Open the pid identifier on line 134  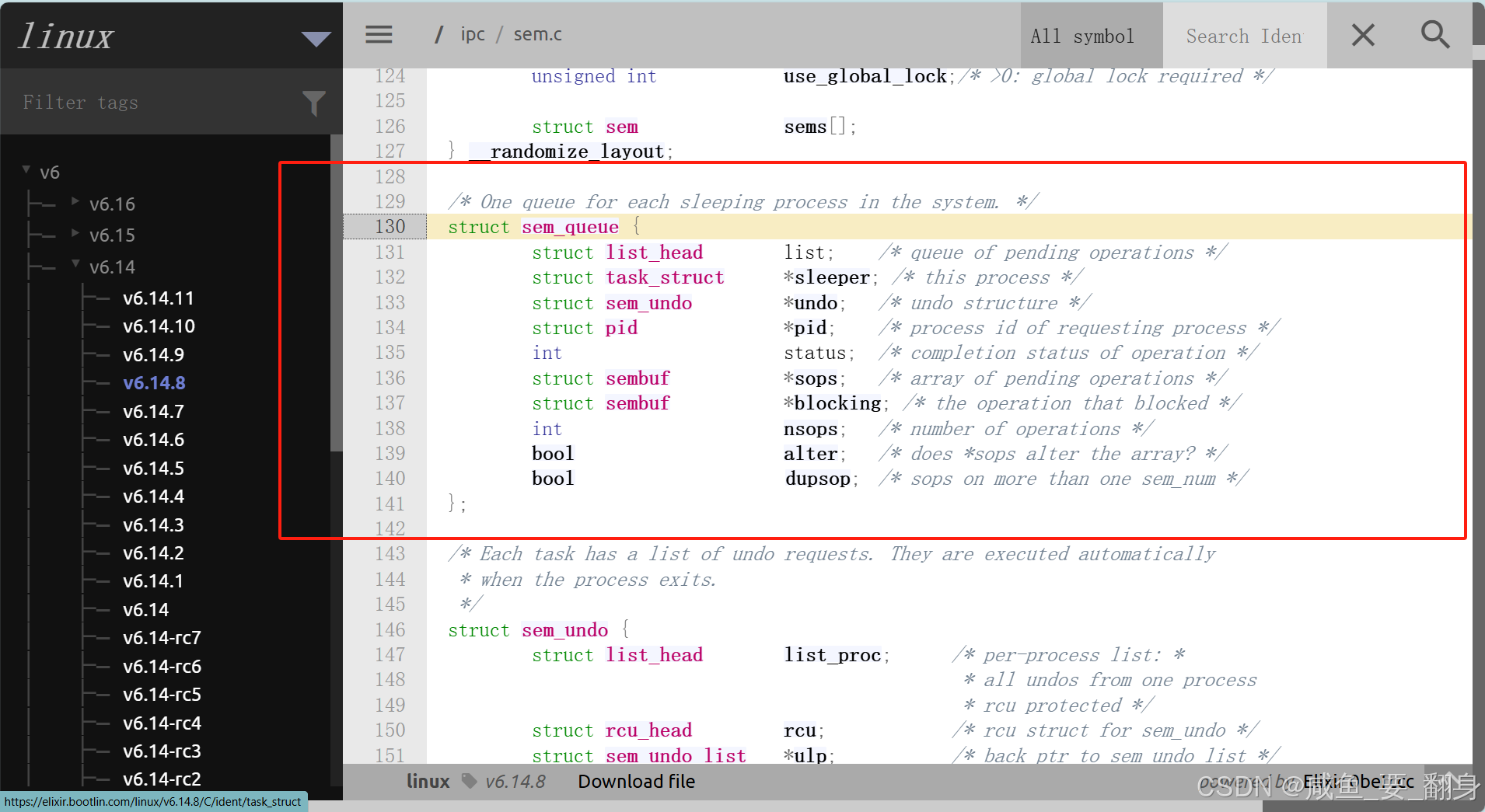(x=621, y=328)
